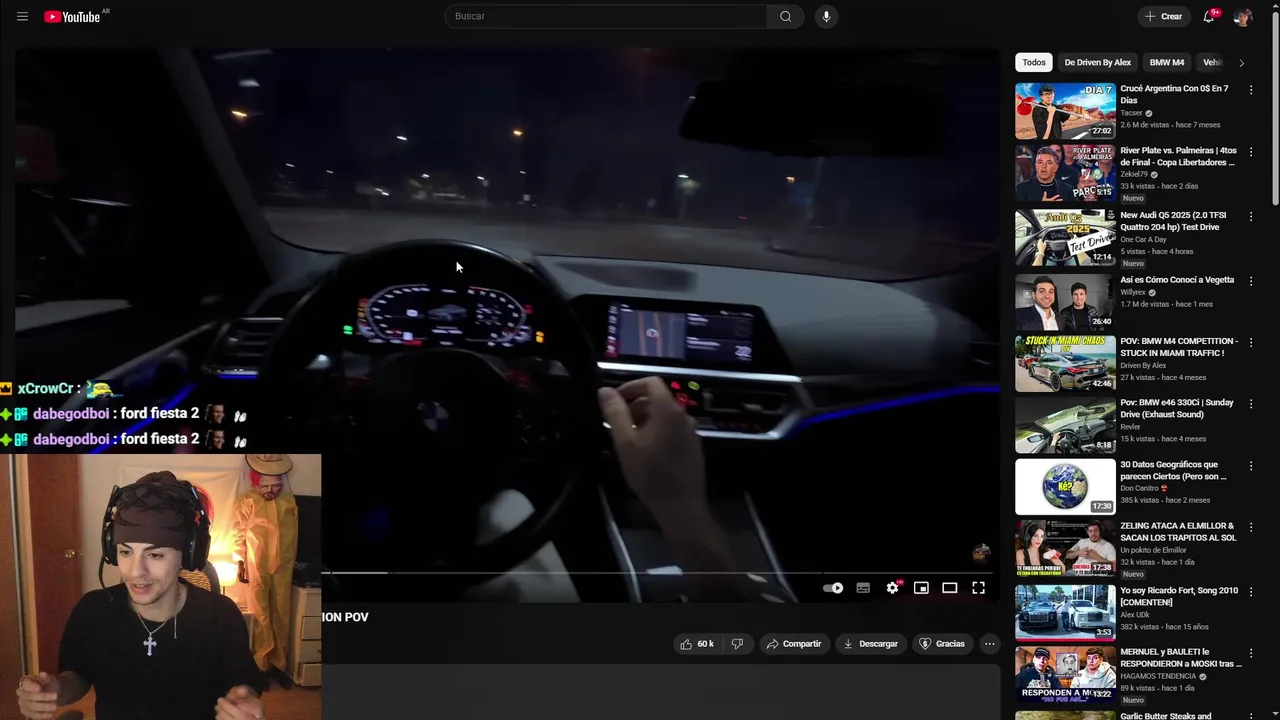Open Así es Cómo Conocí a Vegetta title
Screen dimensions: 1280x720
pyautogui.click(x=1177, y=280)
